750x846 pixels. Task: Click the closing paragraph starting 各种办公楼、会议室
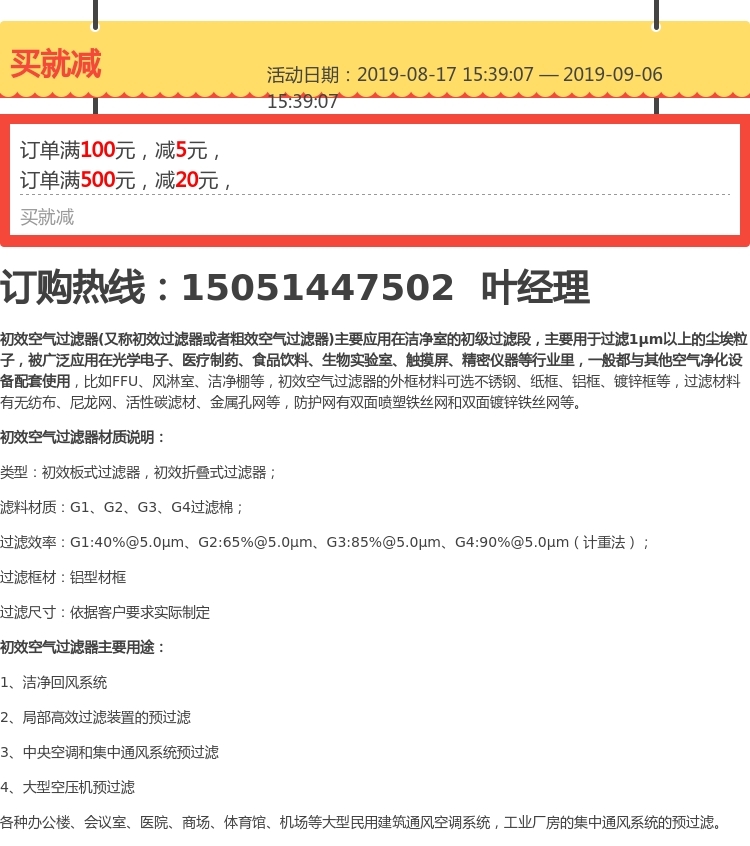(x=361, y=822)
